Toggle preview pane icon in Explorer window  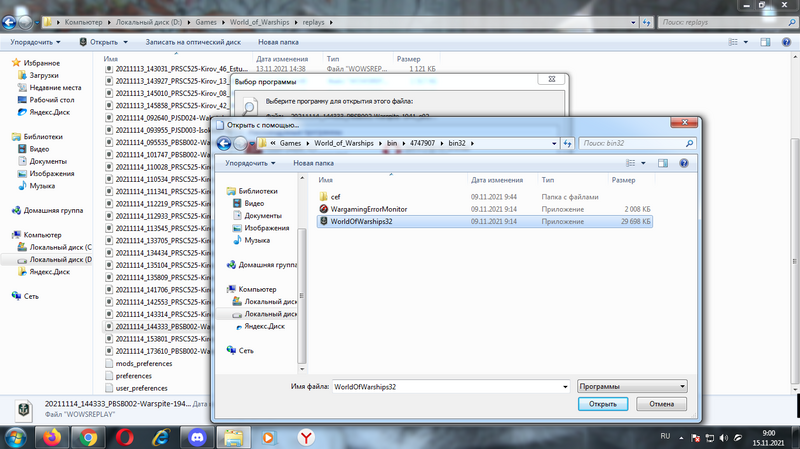765,42
